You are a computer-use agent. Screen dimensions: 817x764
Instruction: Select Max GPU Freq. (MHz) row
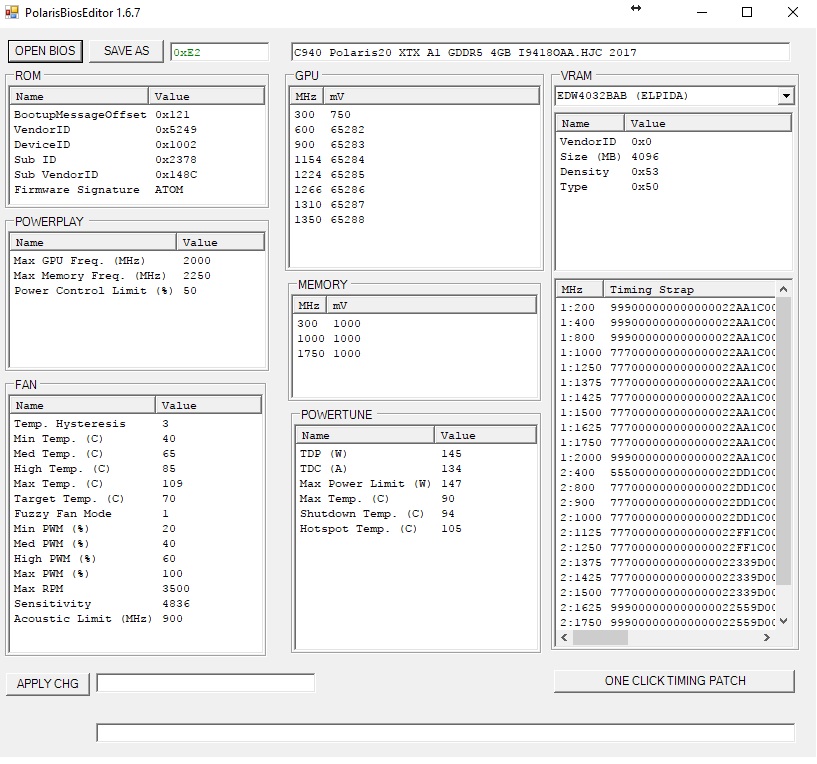[x=137, y=261]
